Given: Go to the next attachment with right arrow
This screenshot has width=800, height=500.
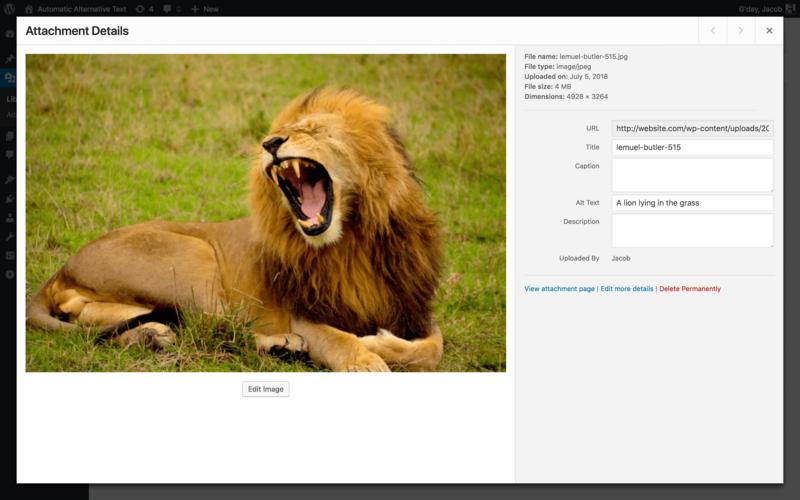Looking at the screenshot, I should click(x=740, y=31).
